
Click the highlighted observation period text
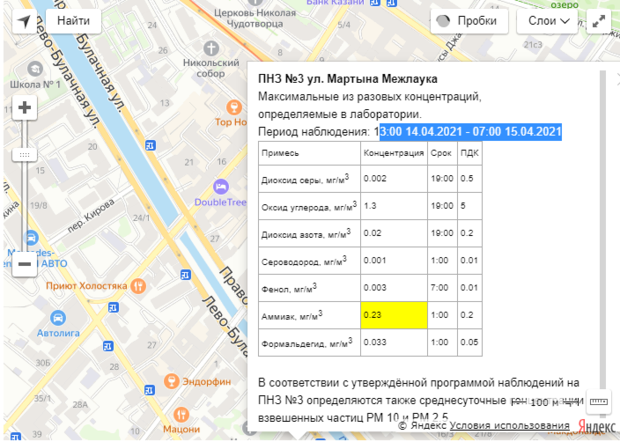point(472,132)
